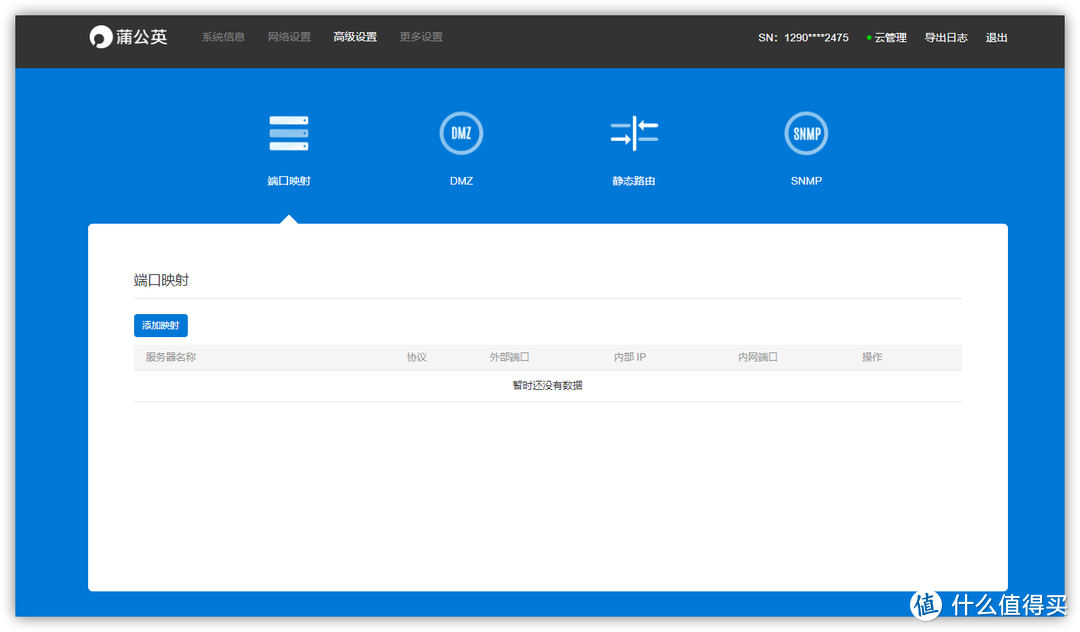Open the 更多设置 menu
Image resolution: width=1080 pixels, height=632 pixels.
coord(421,38)
